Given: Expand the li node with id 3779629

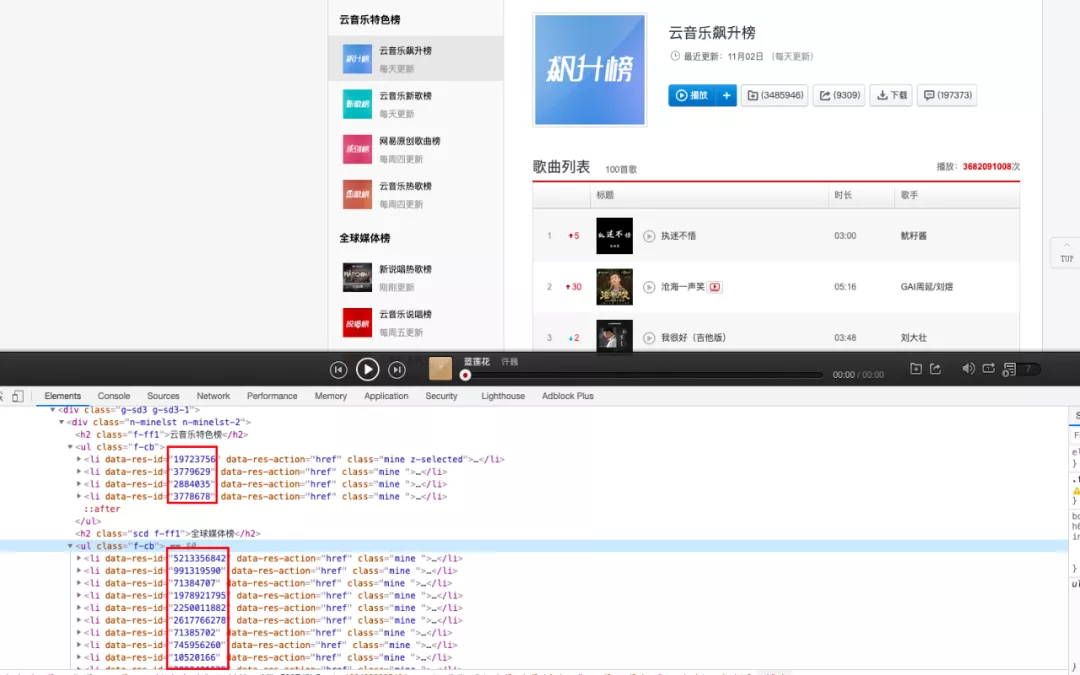Looking at the screenshot, I should click(x=79, y=472).
